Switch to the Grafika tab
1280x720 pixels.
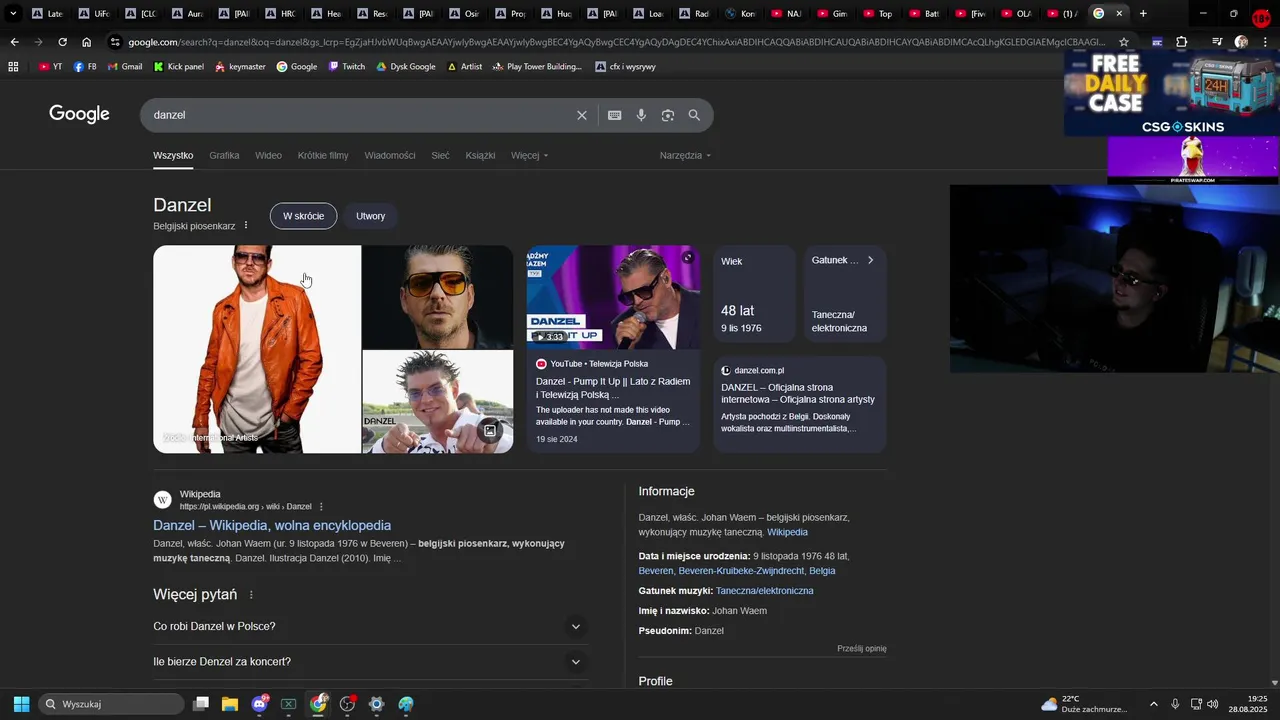(x=224, y=155)
